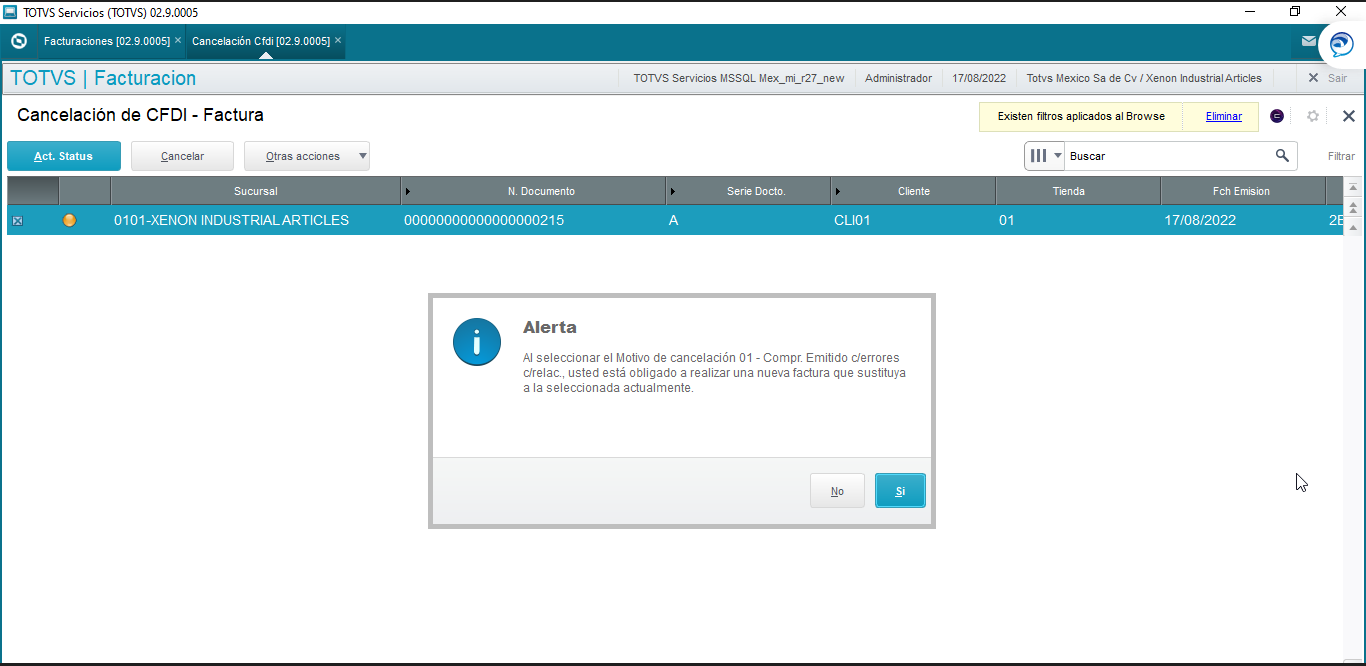Click the Filtrar link
Image resolution: width=1366 pixels, height=666 pixels.
(x=1341, y=156)
